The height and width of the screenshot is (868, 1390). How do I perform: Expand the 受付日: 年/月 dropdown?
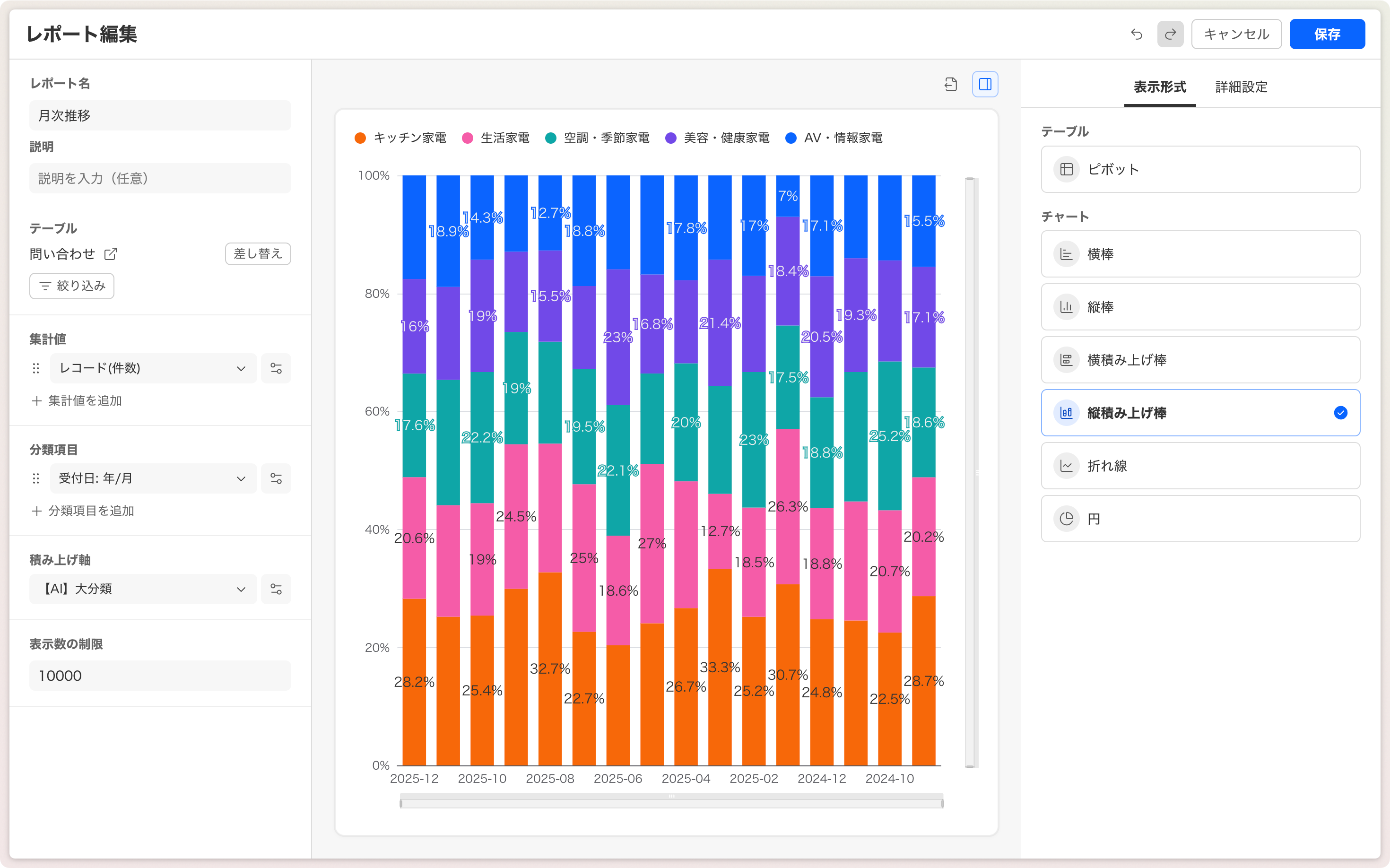pyautogui.click(x=153, y=479)
